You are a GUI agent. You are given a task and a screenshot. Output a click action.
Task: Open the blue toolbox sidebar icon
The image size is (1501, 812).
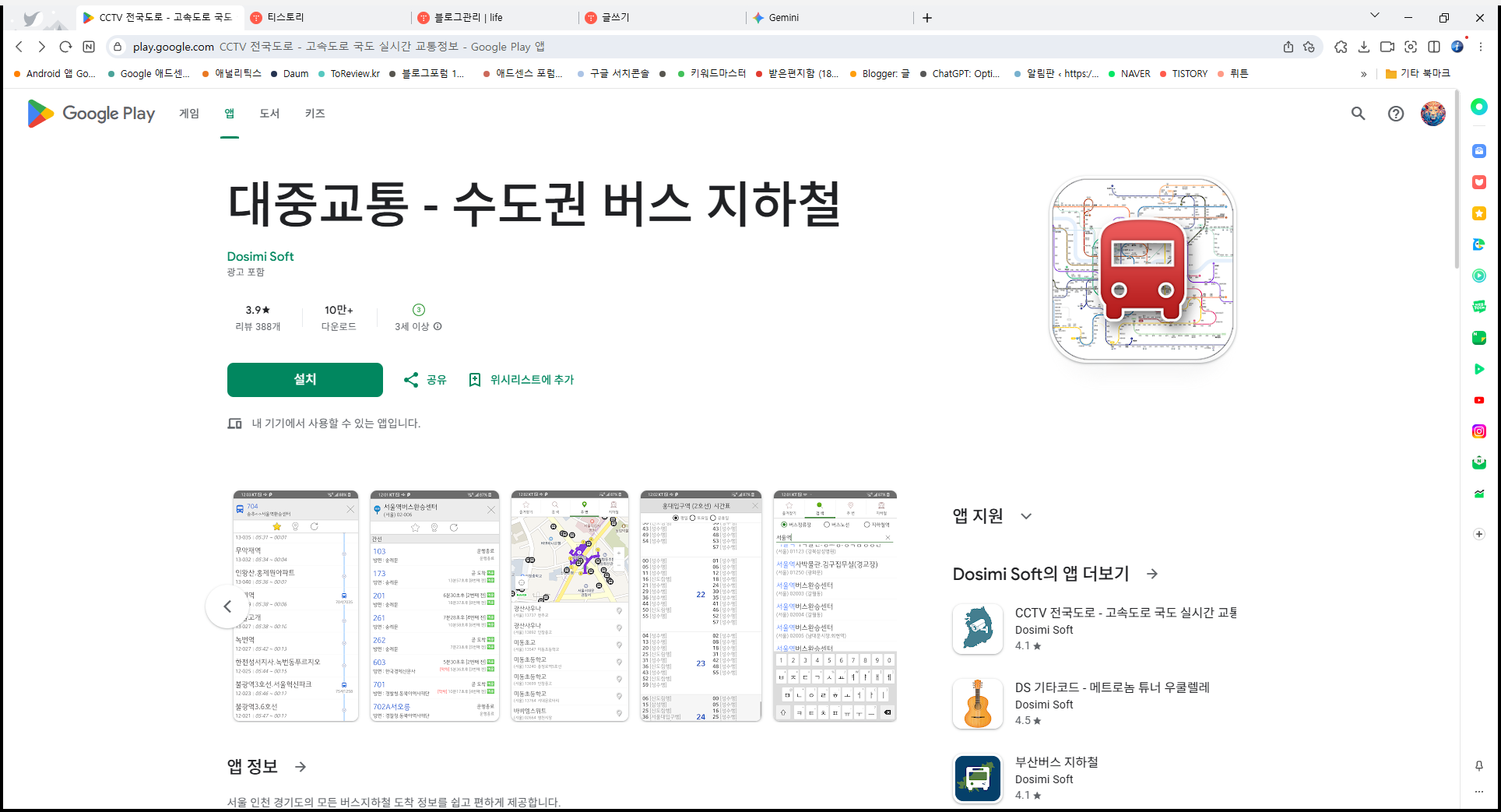(1479, 151)
